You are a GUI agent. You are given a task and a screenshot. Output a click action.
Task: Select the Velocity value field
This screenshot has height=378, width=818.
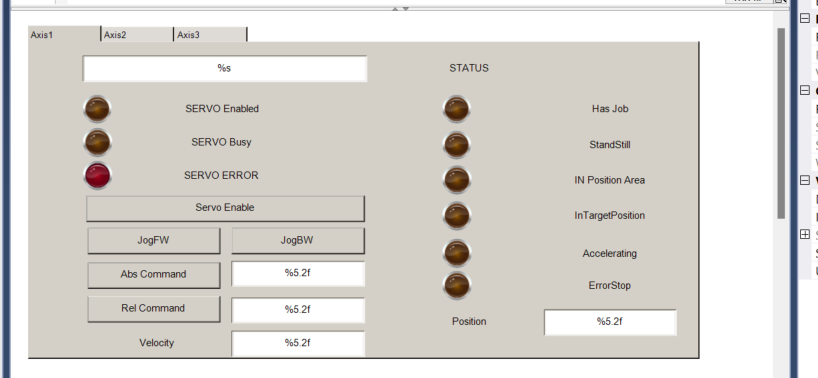point(298,343)
